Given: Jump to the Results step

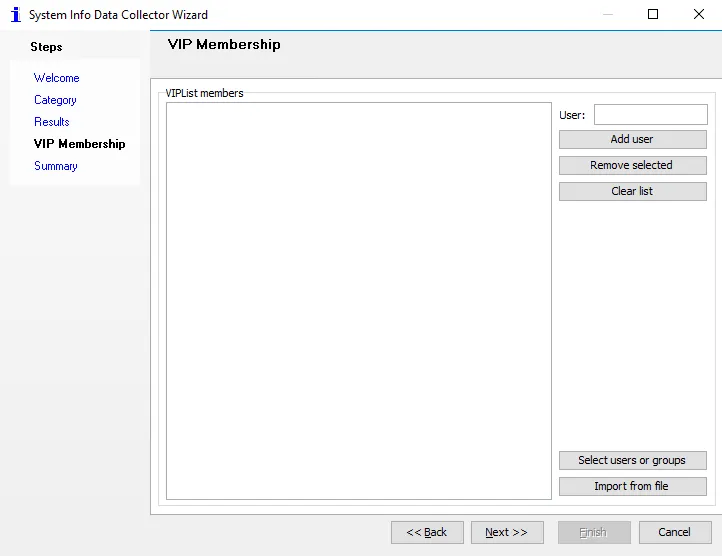Looking at the screenshot, I should pyautogui.click(x=52, y=122).
